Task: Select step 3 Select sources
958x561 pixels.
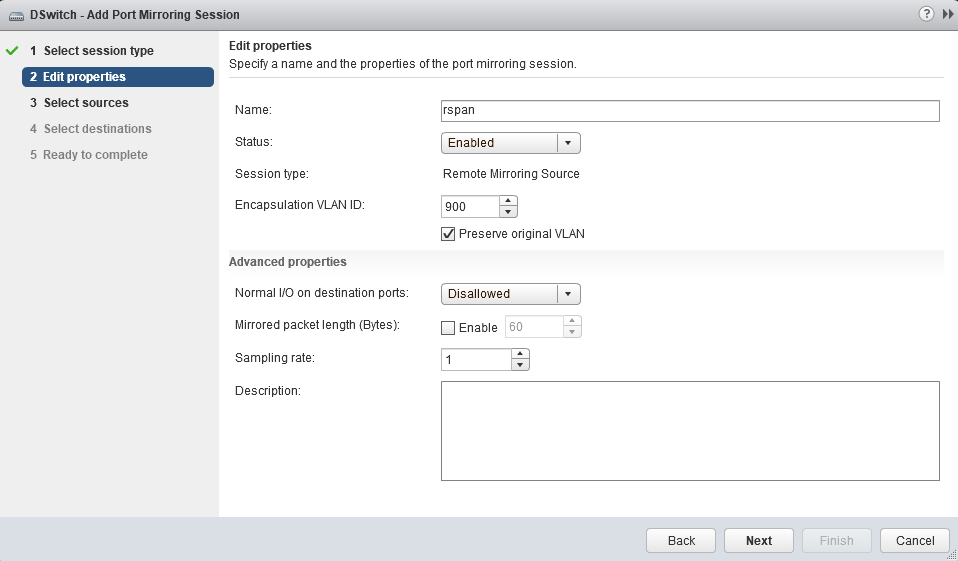Action: coord(86,103)
